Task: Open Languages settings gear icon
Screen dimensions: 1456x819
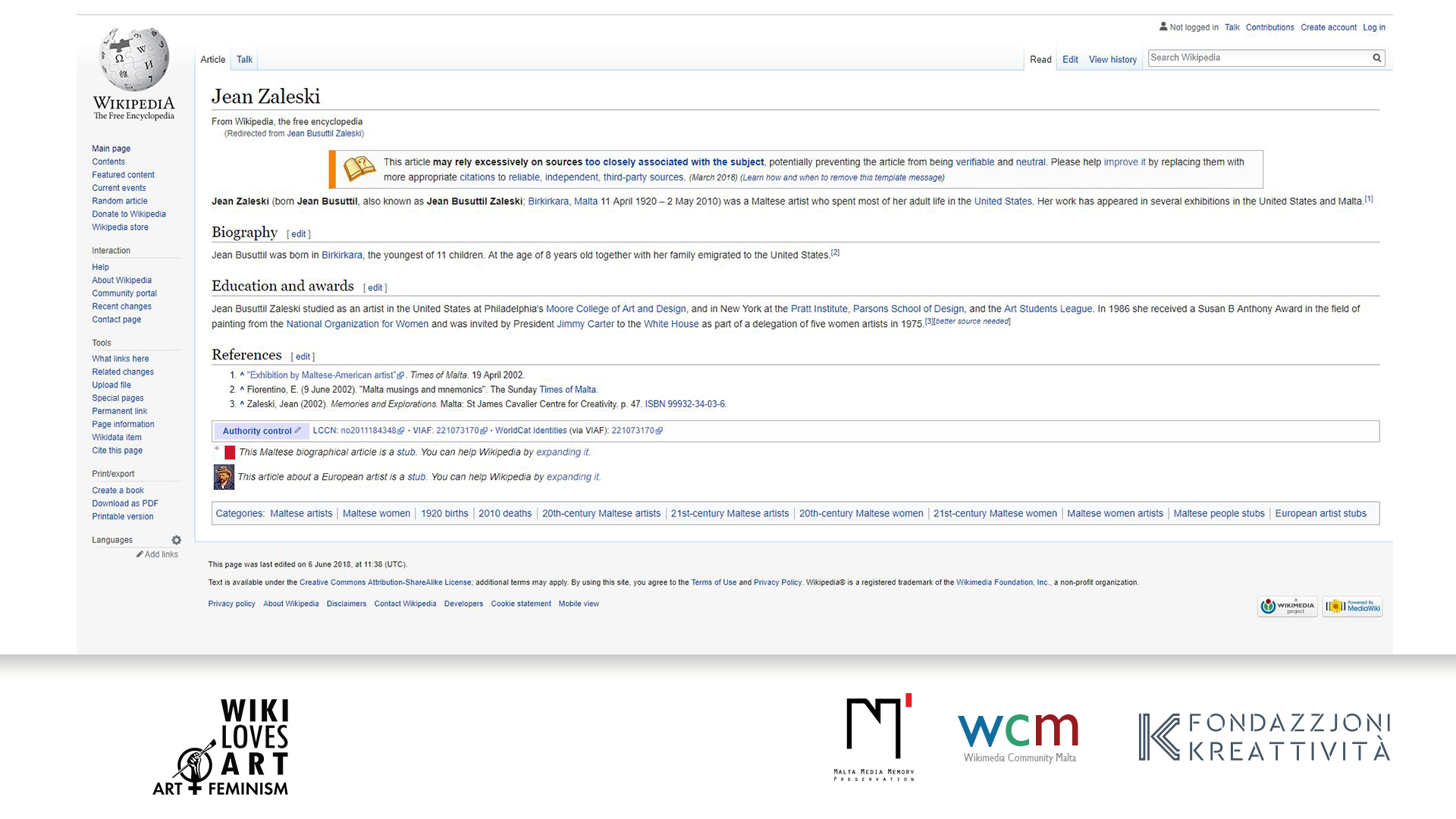Action: tap(176, 540)
